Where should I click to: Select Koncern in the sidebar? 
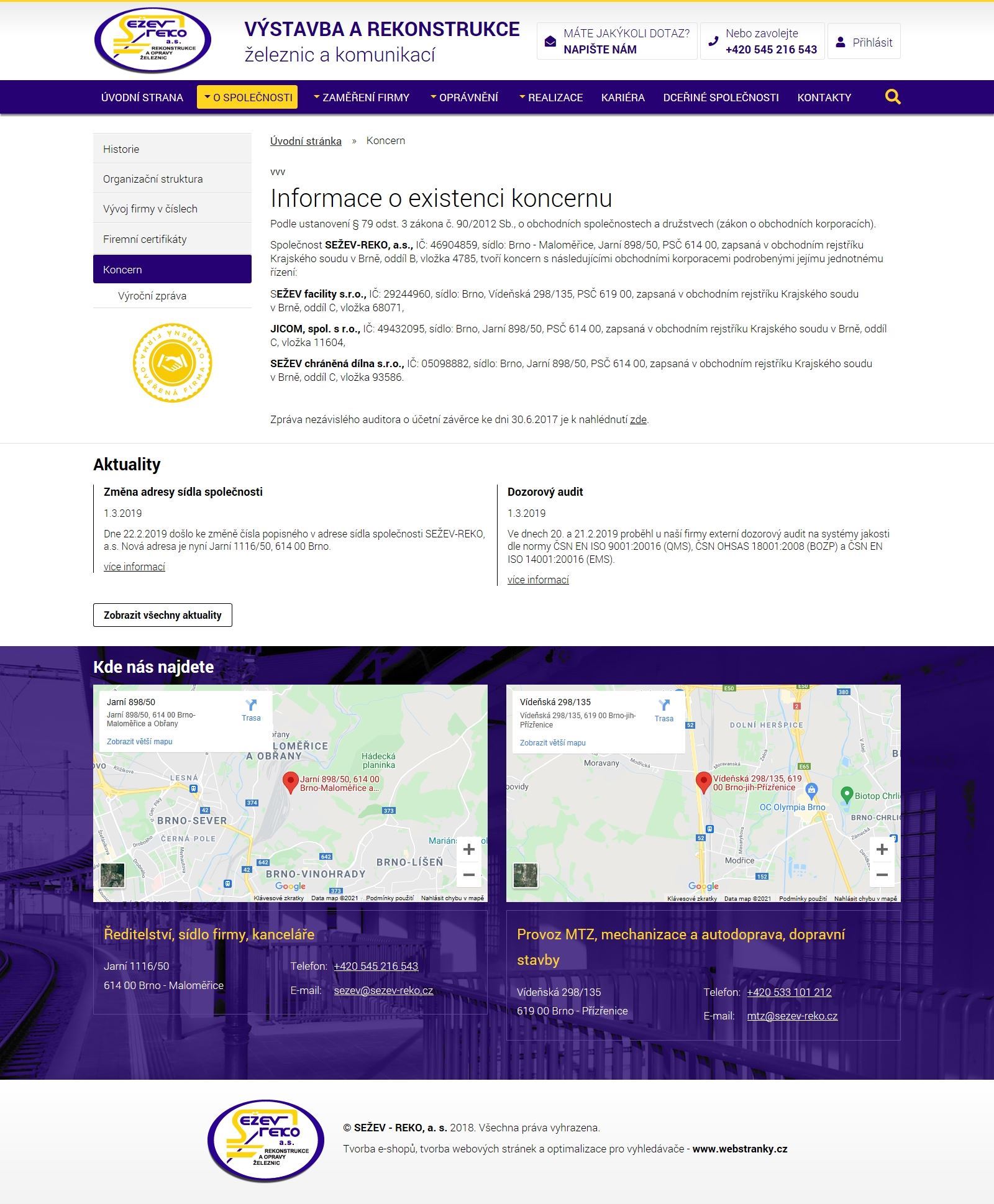pyautogui.click(x=172, y=269)
